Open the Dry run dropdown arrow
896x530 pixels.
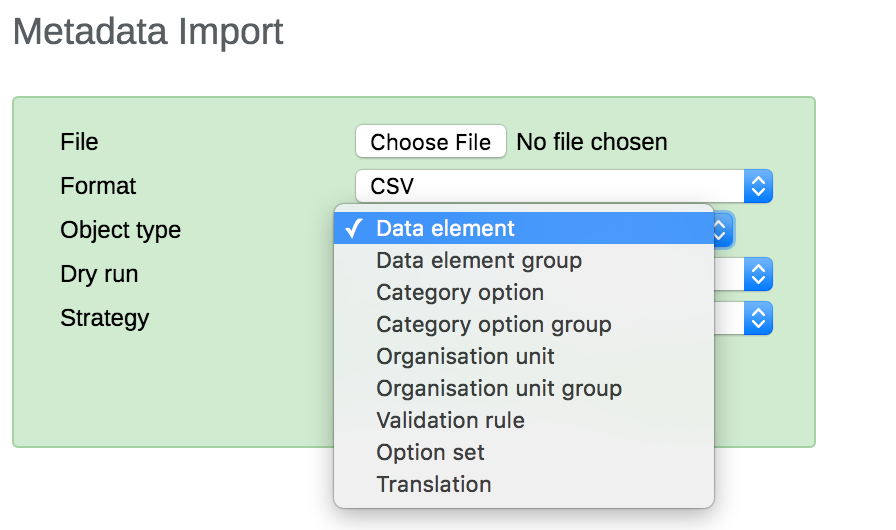click(759, 274)
